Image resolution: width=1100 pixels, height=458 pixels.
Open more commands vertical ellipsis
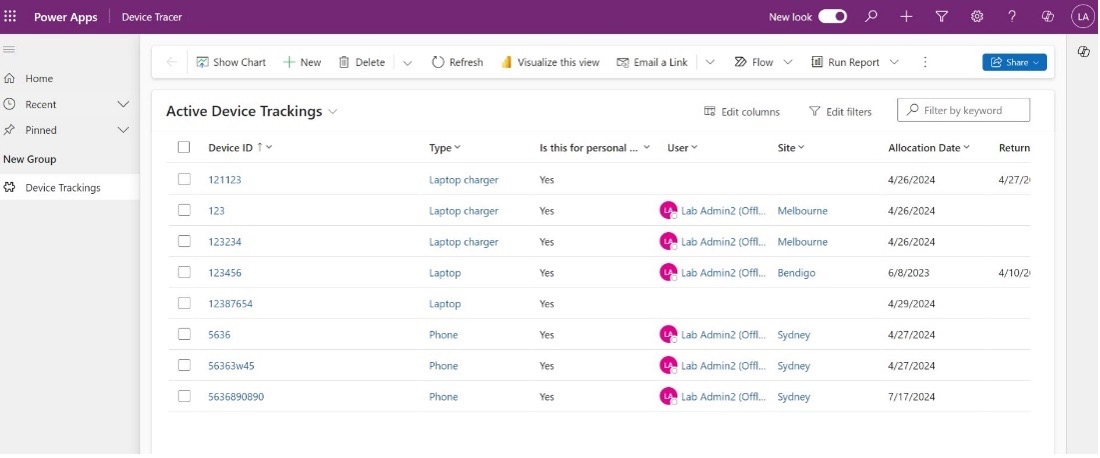pos(925,62)
